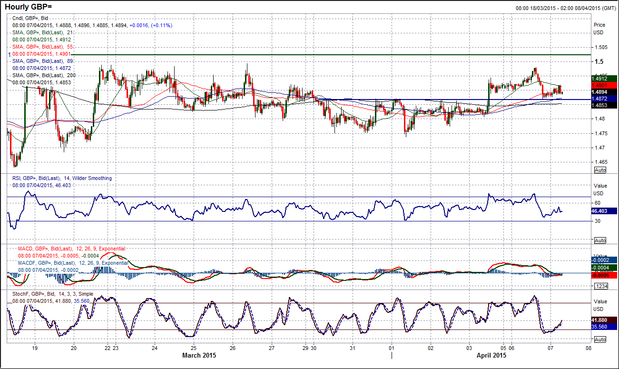Select the blue SMA 89 legend label
The width and height of the screenshot is (619, 369).
click(44, 61)
